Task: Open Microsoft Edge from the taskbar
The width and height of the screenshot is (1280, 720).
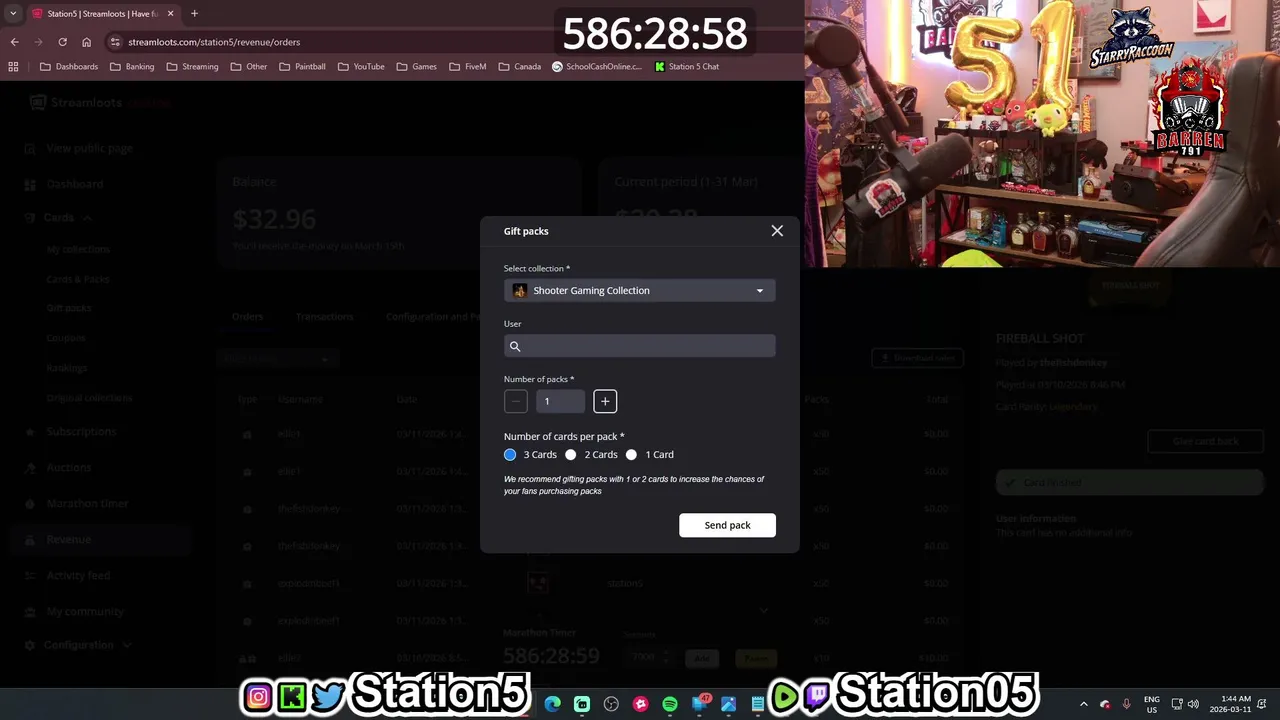Action: pos(552,704)
